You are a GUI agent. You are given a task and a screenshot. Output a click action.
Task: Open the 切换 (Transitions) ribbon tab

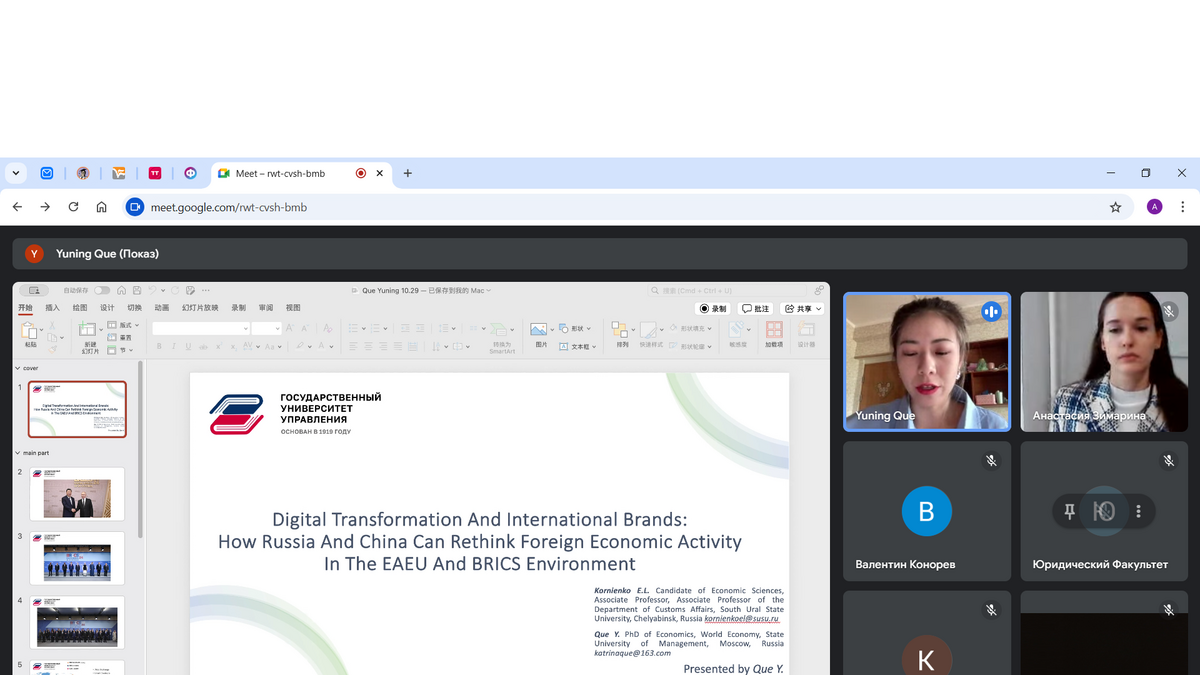[x=135, y=308]
